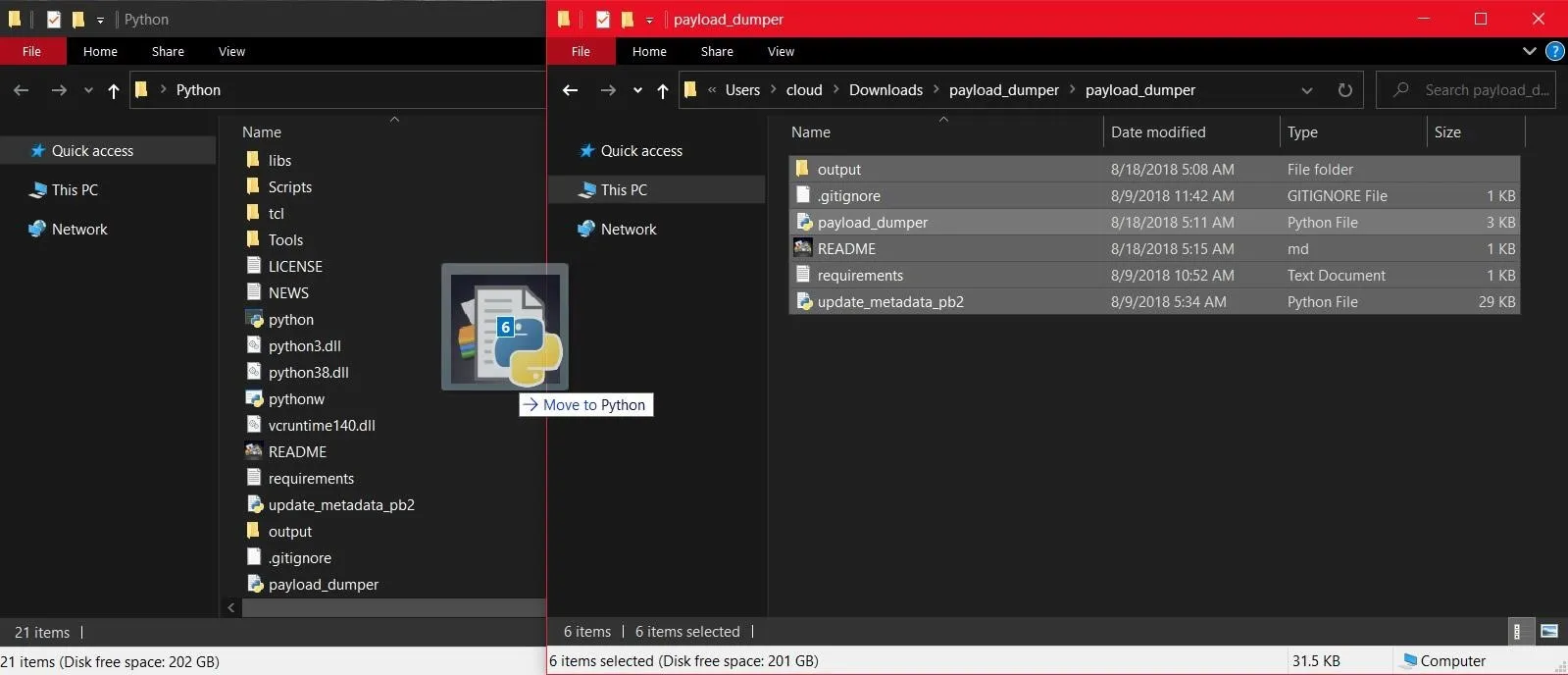This screenshot has height=675, width=1568.
Task: Click the python executable file icon
Action: (x=254, y=320)
